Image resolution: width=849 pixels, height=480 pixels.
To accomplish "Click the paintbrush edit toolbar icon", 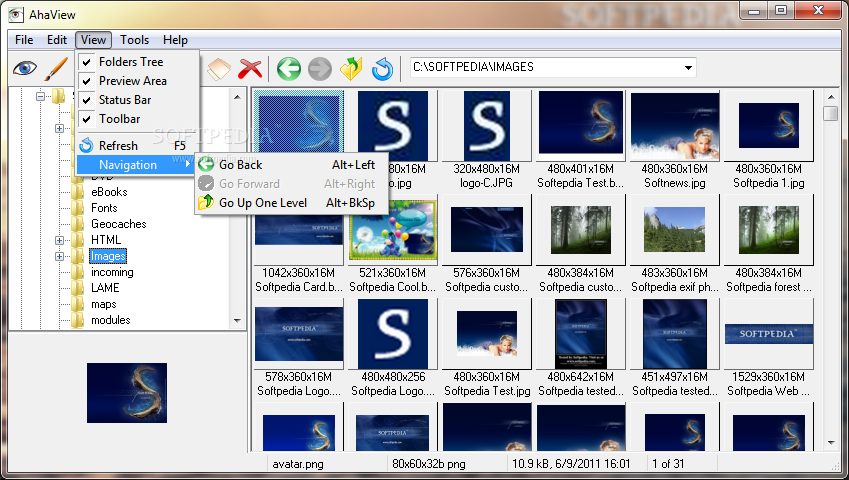I will [x=56, y=69].
